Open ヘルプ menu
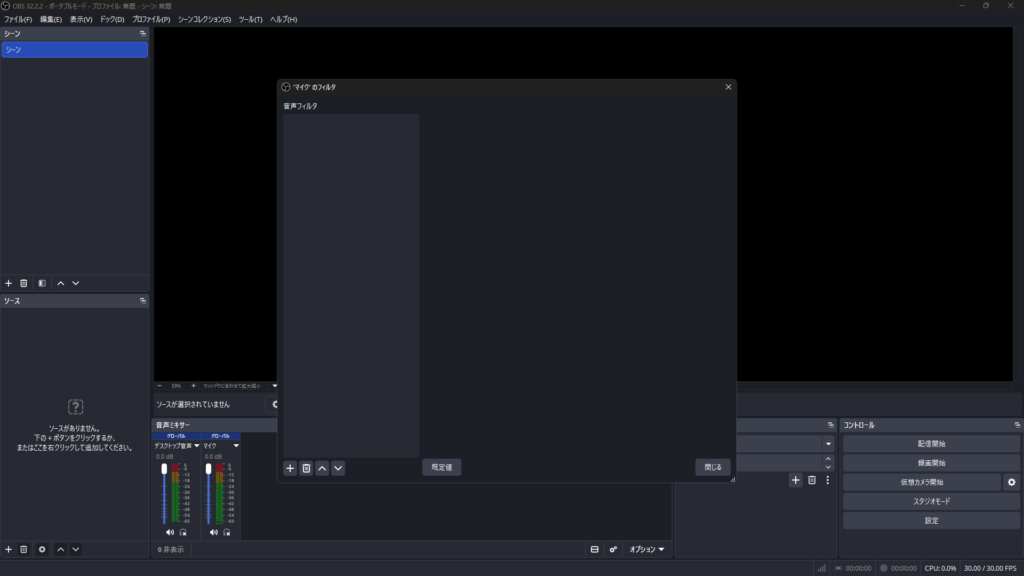This screenshot has height=576, width=1024. 283,20
